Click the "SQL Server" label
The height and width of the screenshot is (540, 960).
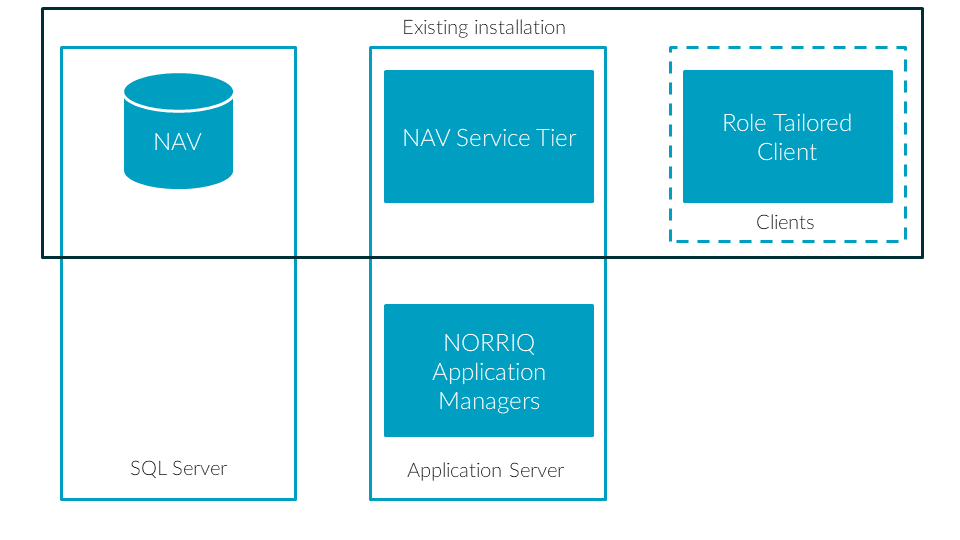coord(178,468)
